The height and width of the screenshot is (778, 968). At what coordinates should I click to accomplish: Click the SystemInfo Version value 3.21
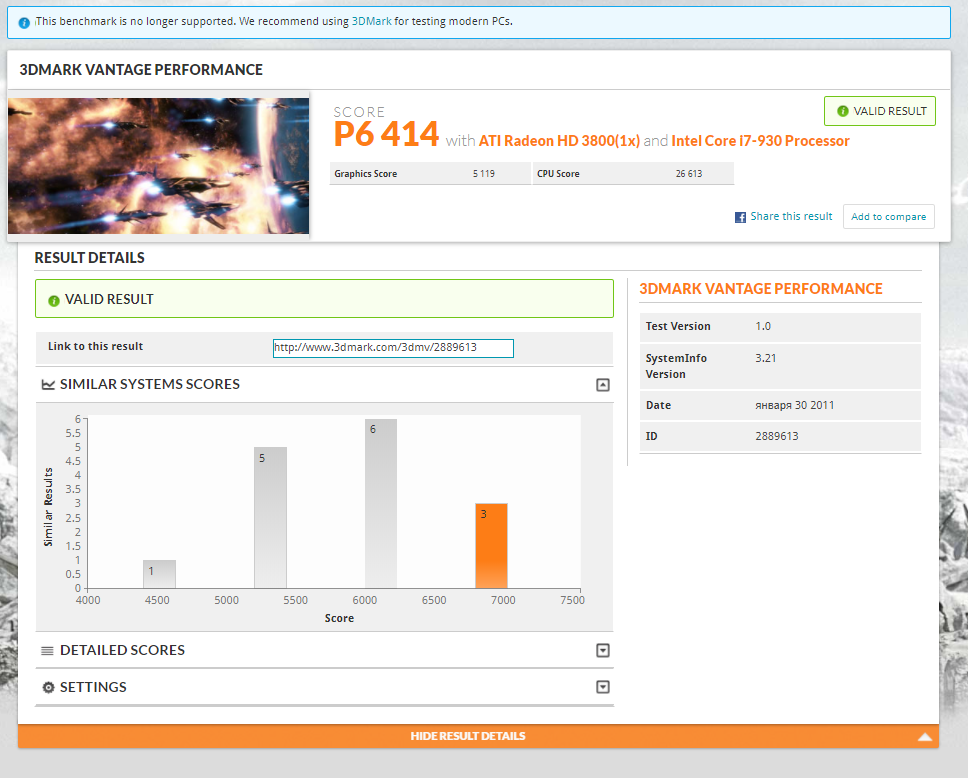(x=766, y=358)
